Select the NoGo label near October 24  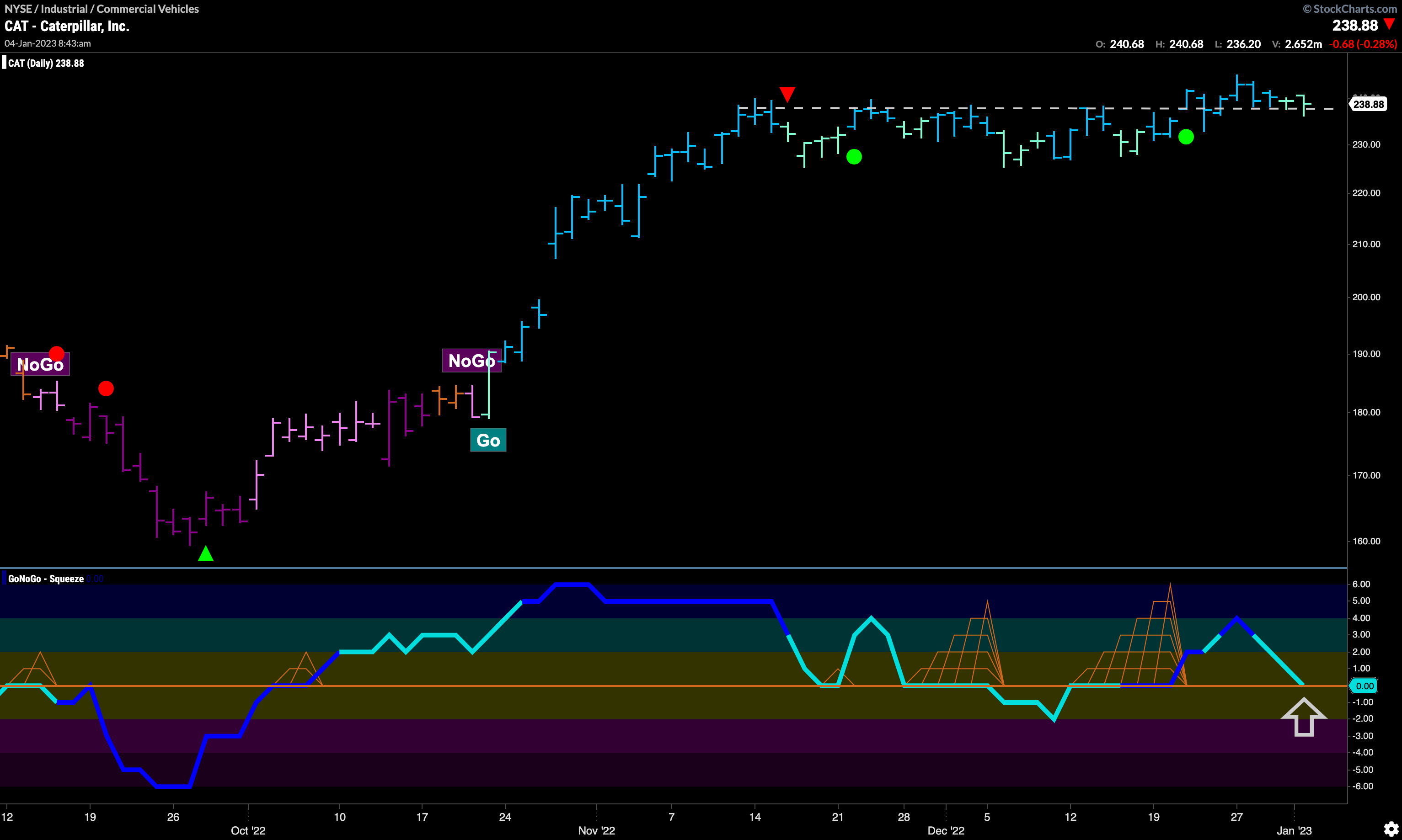471,361
